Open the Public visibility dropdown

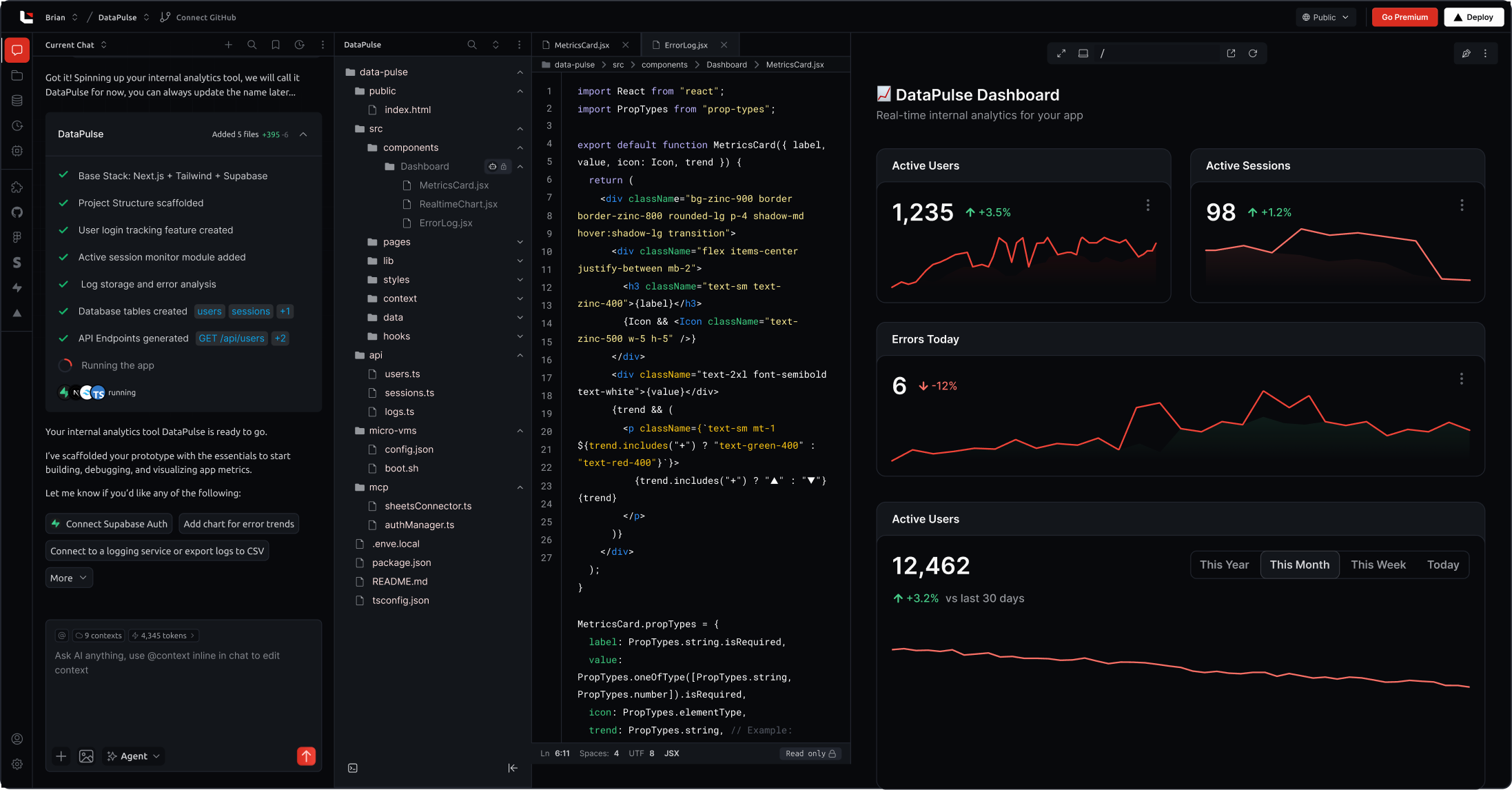pos(1326,17)
